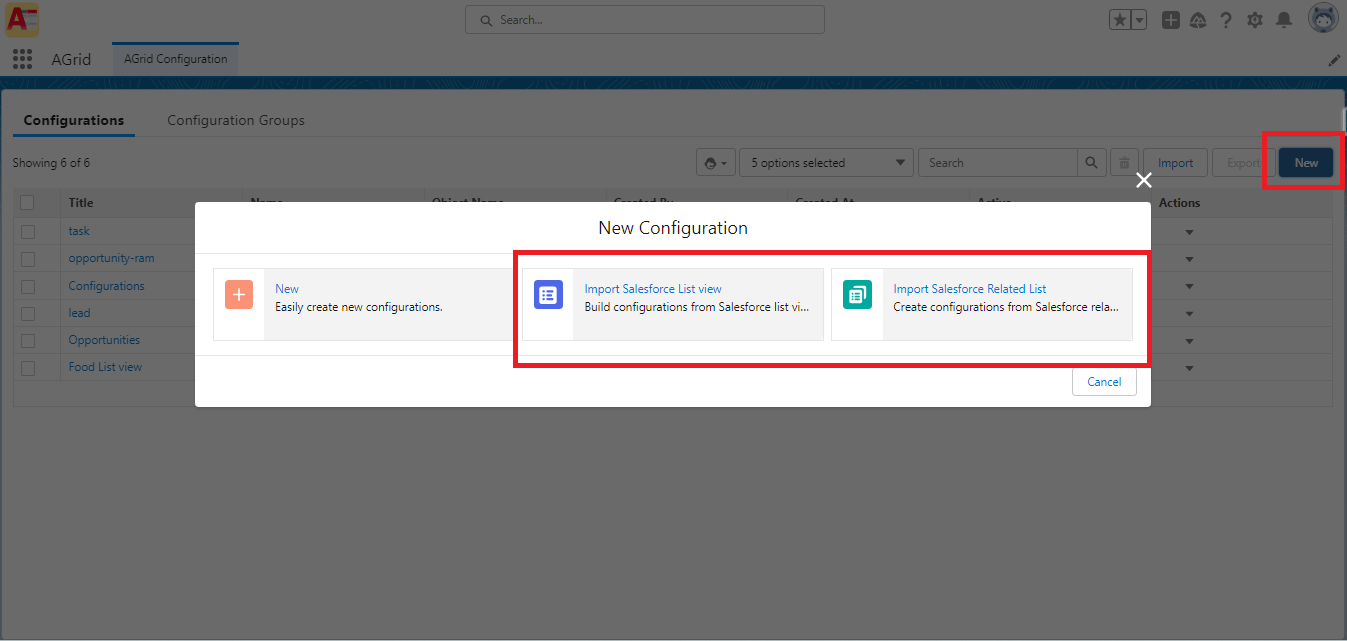The image size is (1347, 641).
Task: Open the lead configuration link
Action: click(79, 313)
